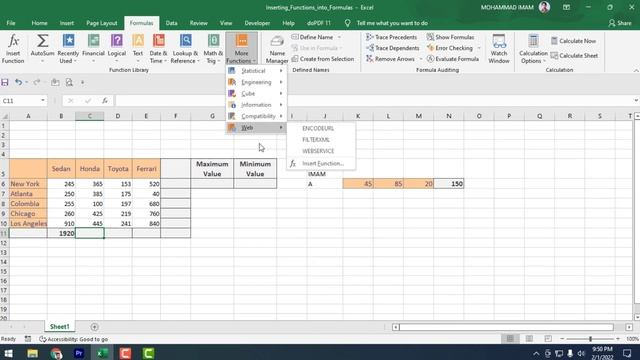640x360 pixels.
Task: Open Calculation Options menu
Action: click(533, 49)
